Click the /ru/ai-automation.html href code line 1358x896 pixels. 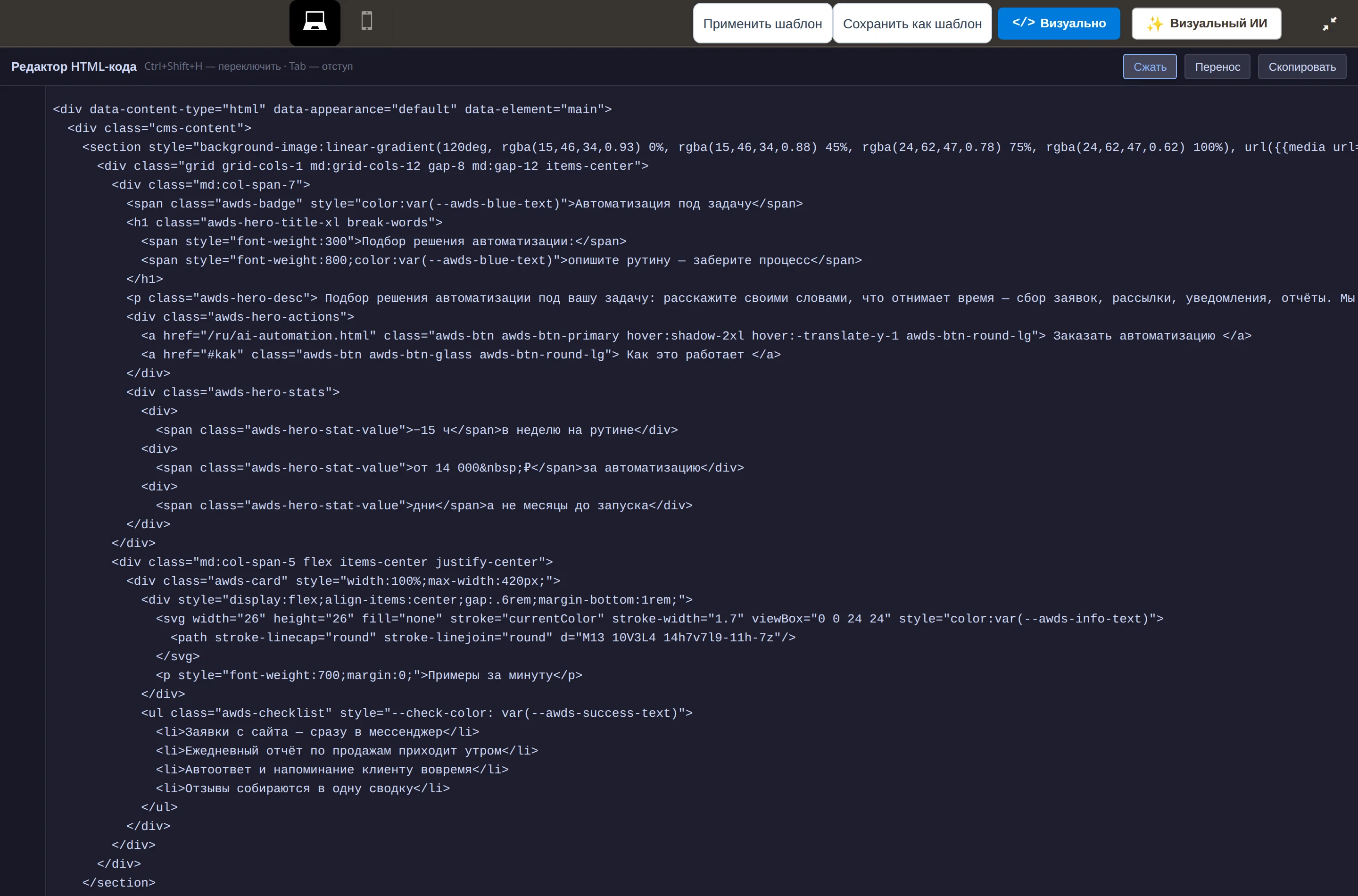(696, 335)
